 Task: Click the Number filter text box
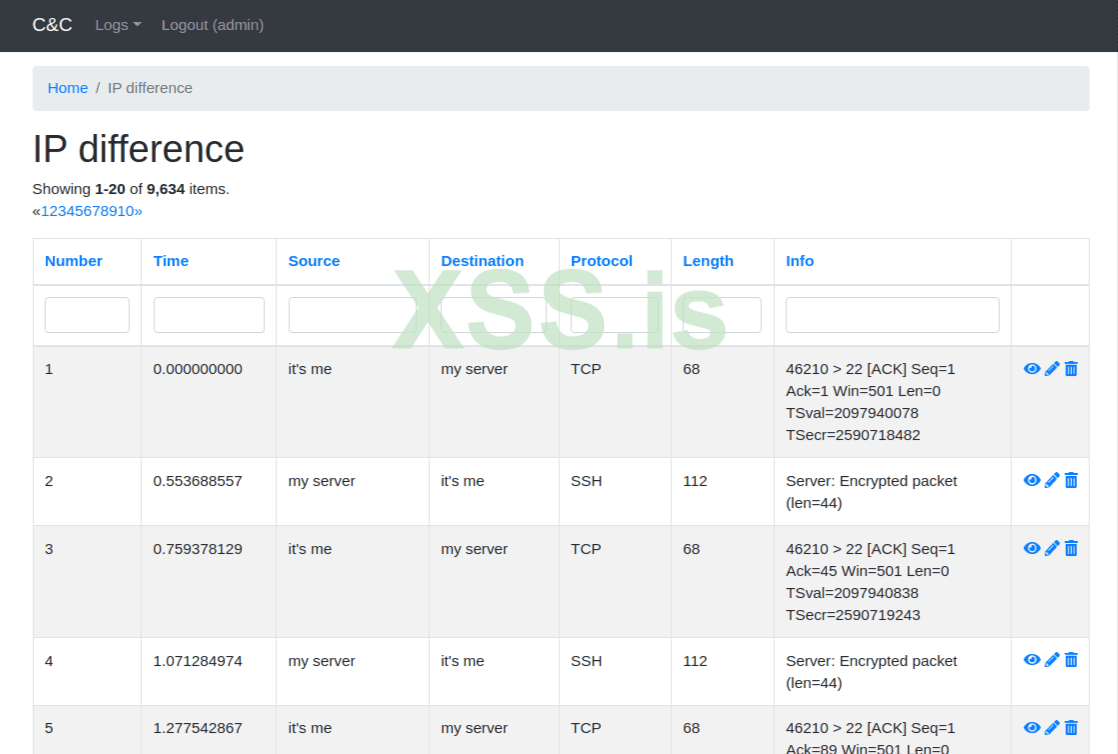click(87, 315)
